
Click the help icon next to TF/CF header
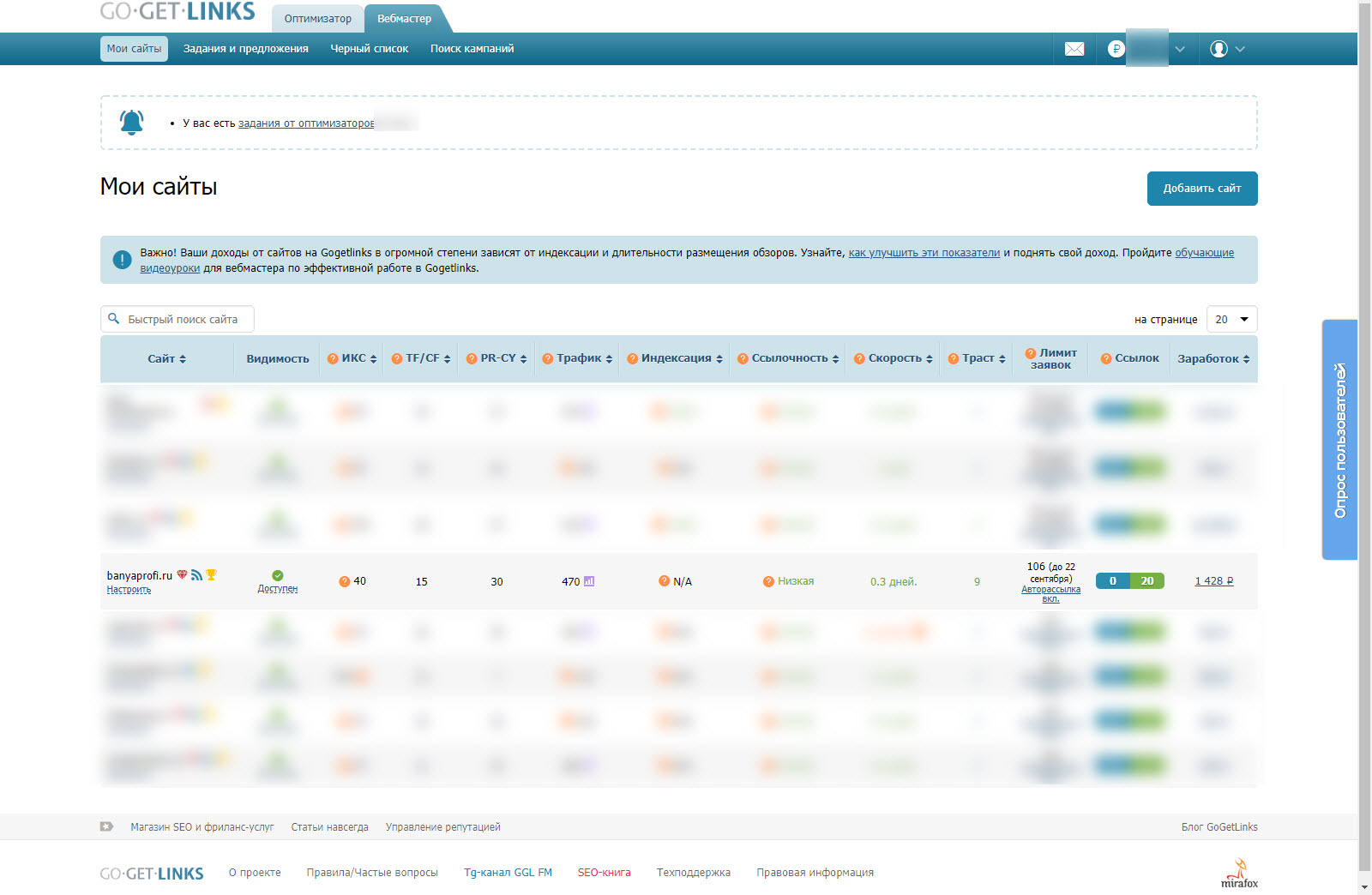pos(397,358)
